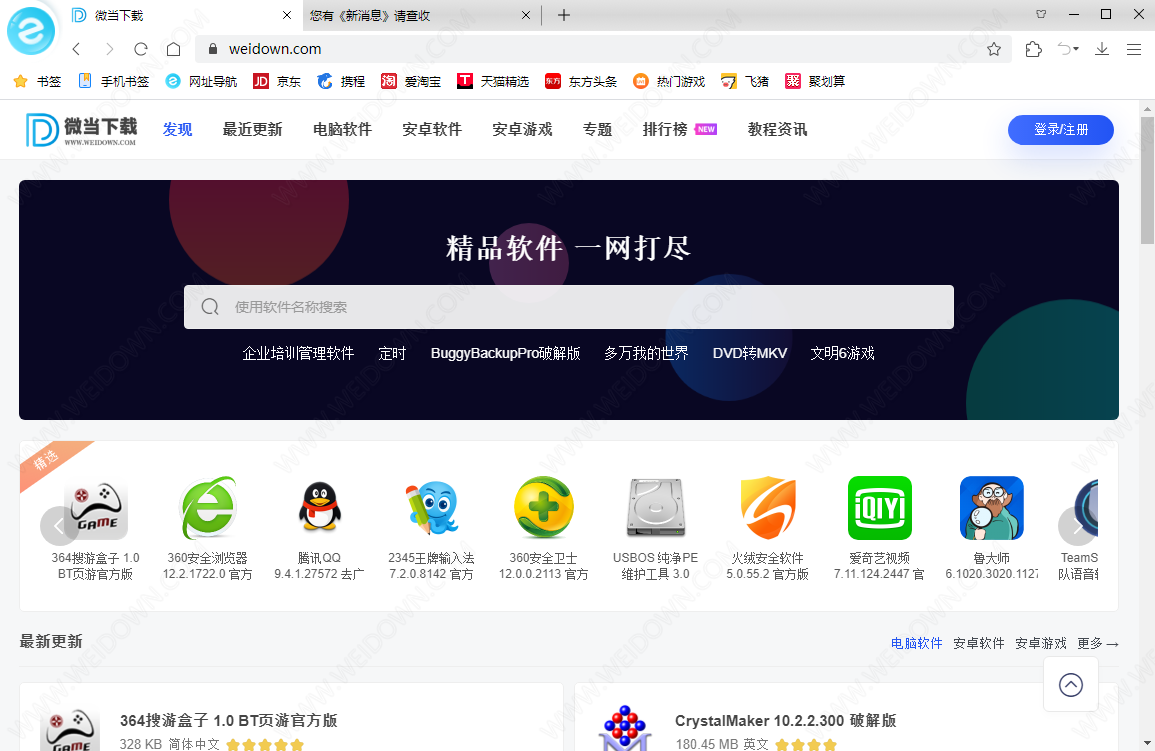Filter latest updates by 安卓软件
This screenshot has width=1155, height=751.
[978, 644]
